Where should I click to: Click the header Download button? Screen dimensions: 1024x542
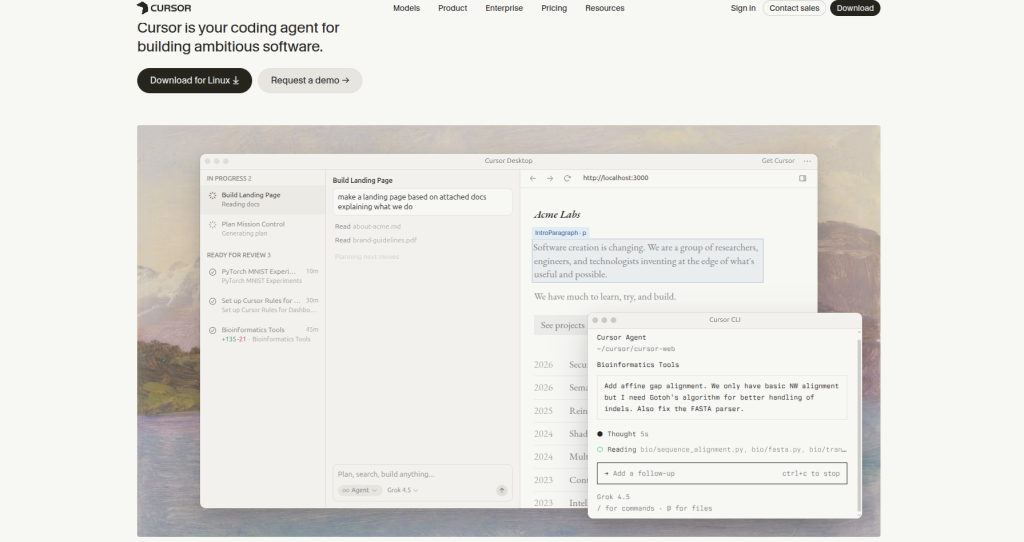[855, 8]
